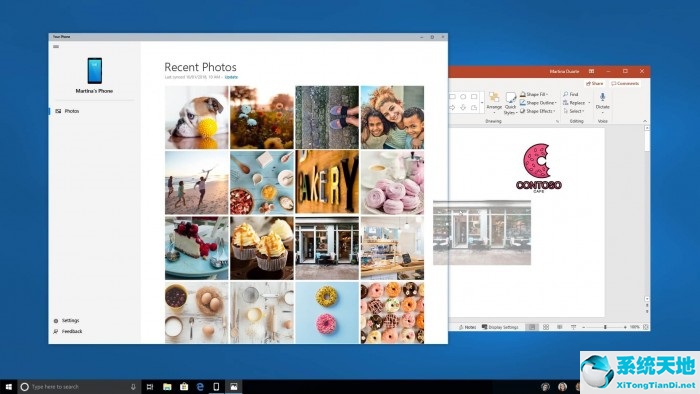
Task: Open the Shape Effects dropdown
Action: point(538,111)
